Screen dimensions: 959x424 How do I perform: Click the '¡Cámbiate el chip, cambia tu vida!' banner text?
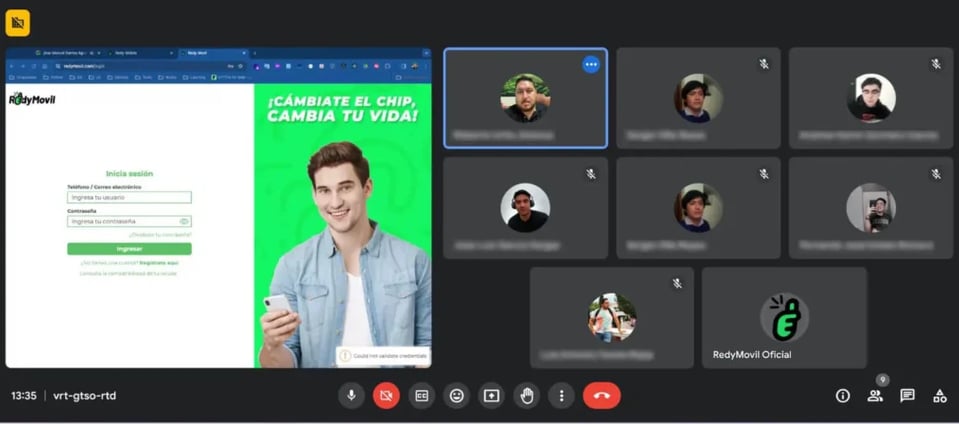[x=343, y=108]
